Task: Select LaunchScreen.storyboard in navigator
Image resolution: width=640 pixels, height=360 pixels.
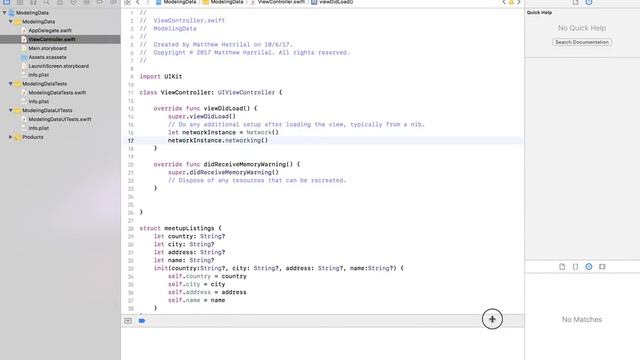Action: [58, 66]
